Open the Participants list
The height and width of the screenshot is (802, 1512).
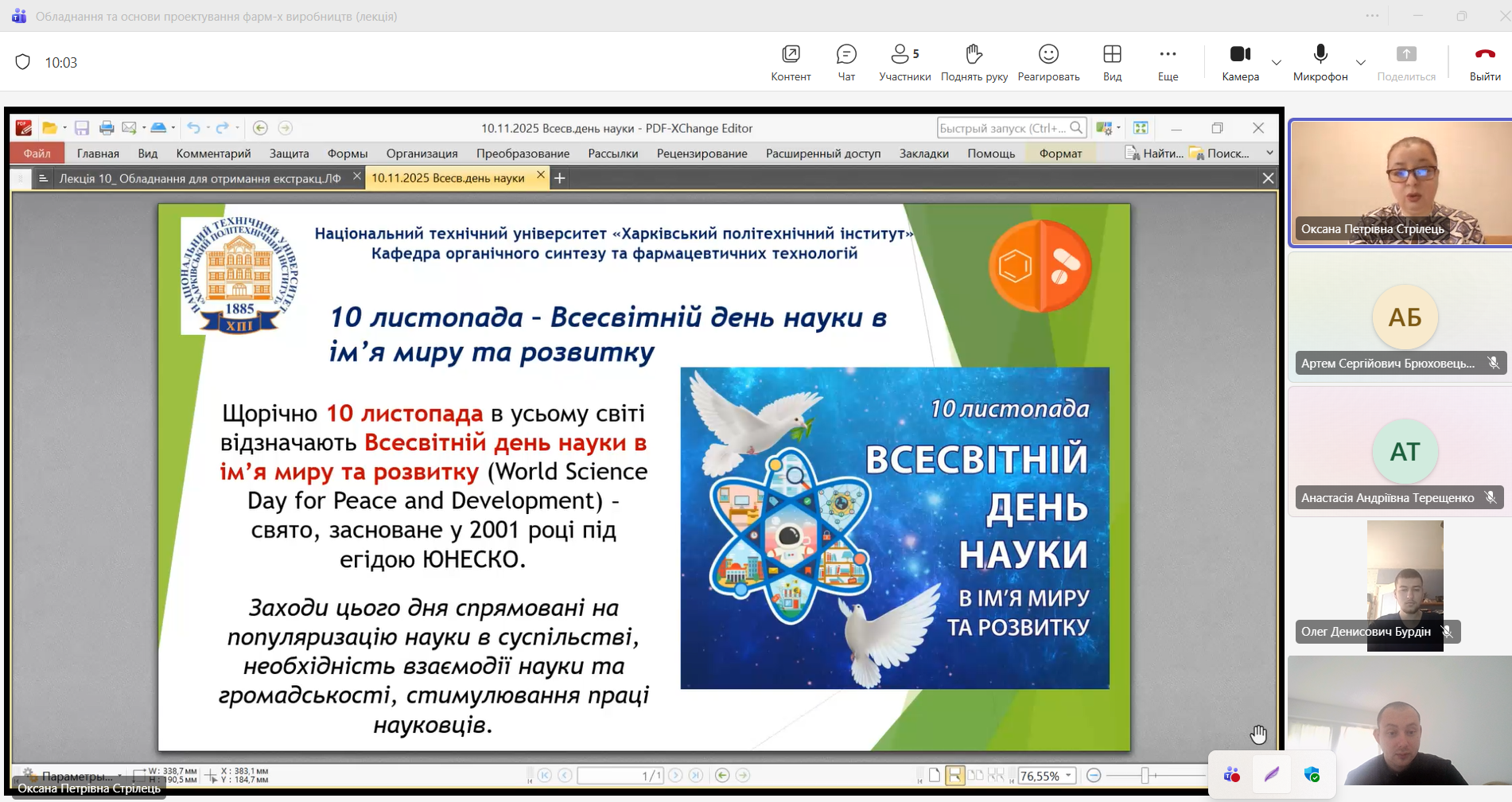[904, 62]
